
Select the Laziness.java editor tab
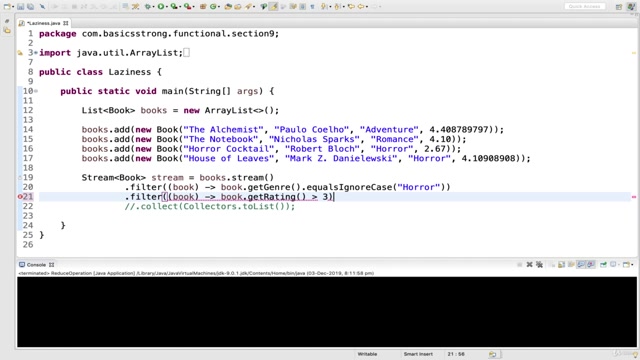43,23
